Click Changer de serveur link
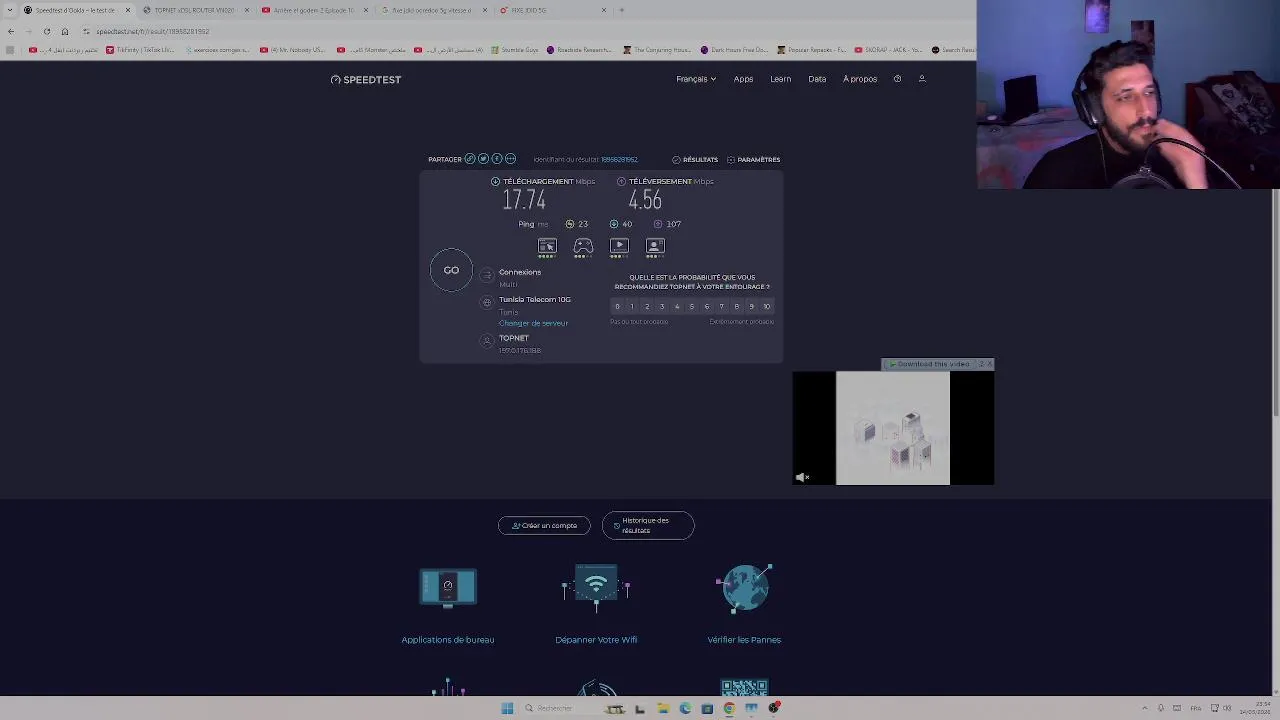Image resolution: width=1280 pixels, height=720 pixels. (x=533, y=323)
